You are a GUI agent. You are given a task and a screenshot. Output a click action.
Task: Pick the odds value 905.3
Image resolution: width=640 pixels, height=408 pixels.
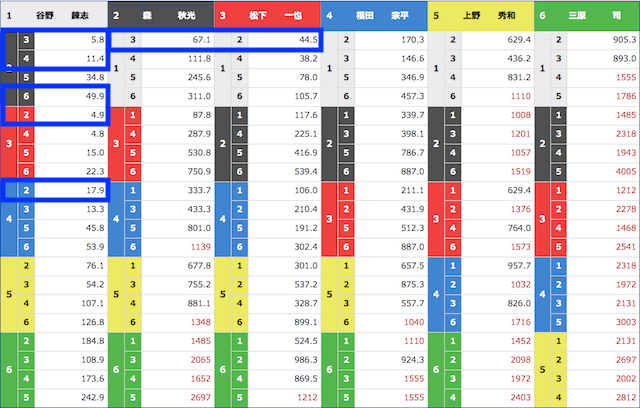[624, 40]
